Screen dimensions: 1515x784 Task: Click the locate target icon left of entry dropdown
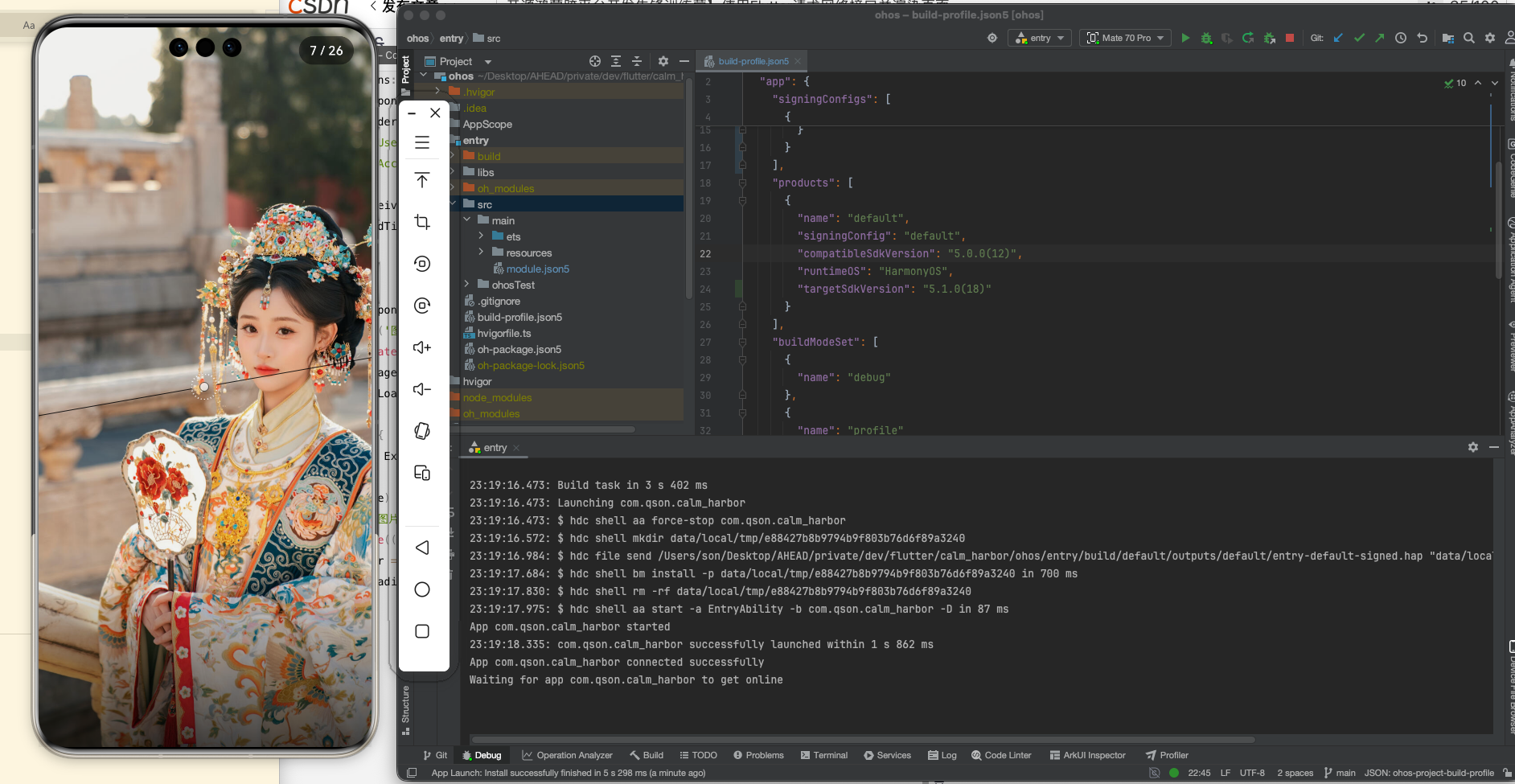click(x=992, y=38)
